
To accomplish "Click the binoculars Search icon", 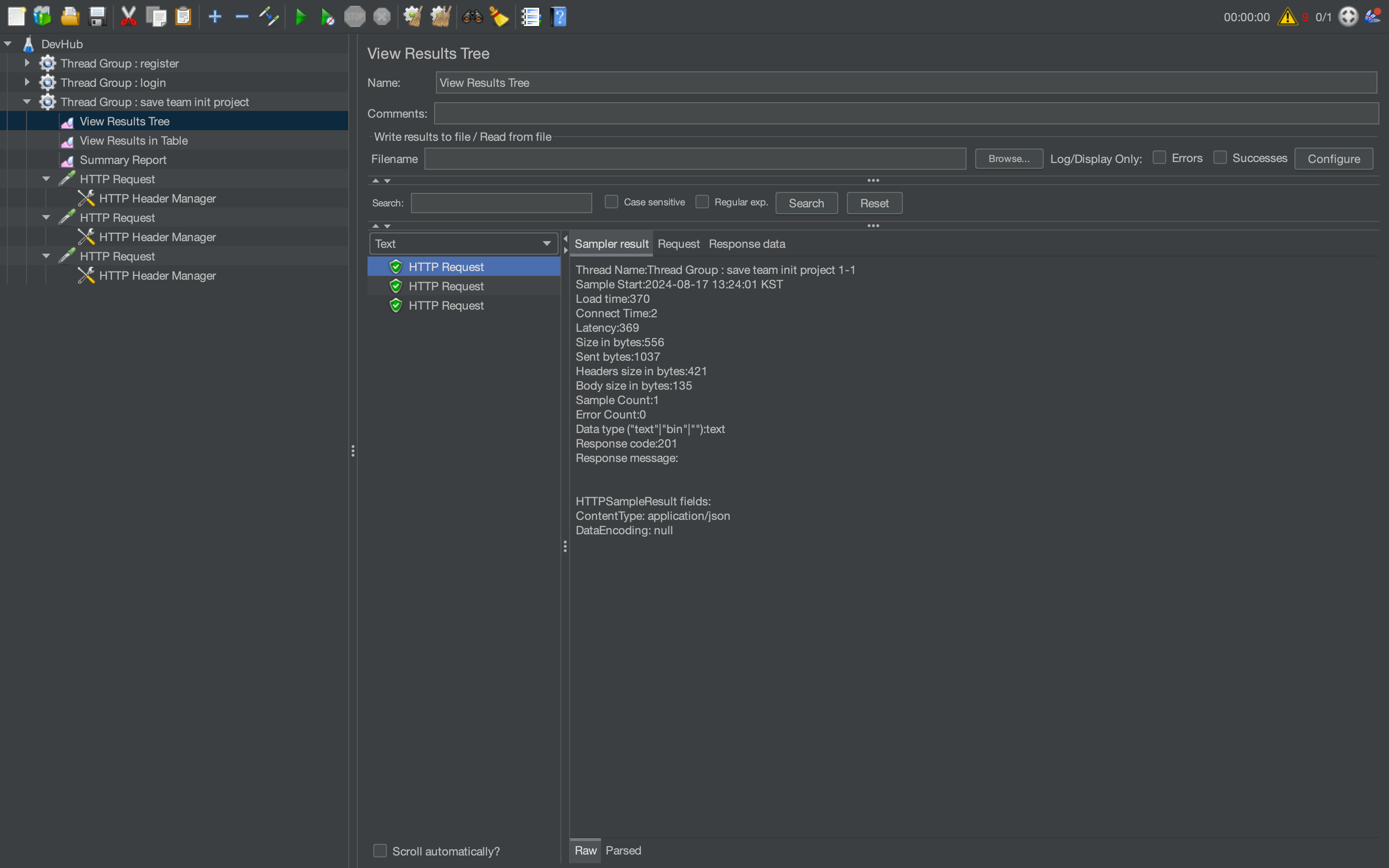I will [x=472, y=17].
